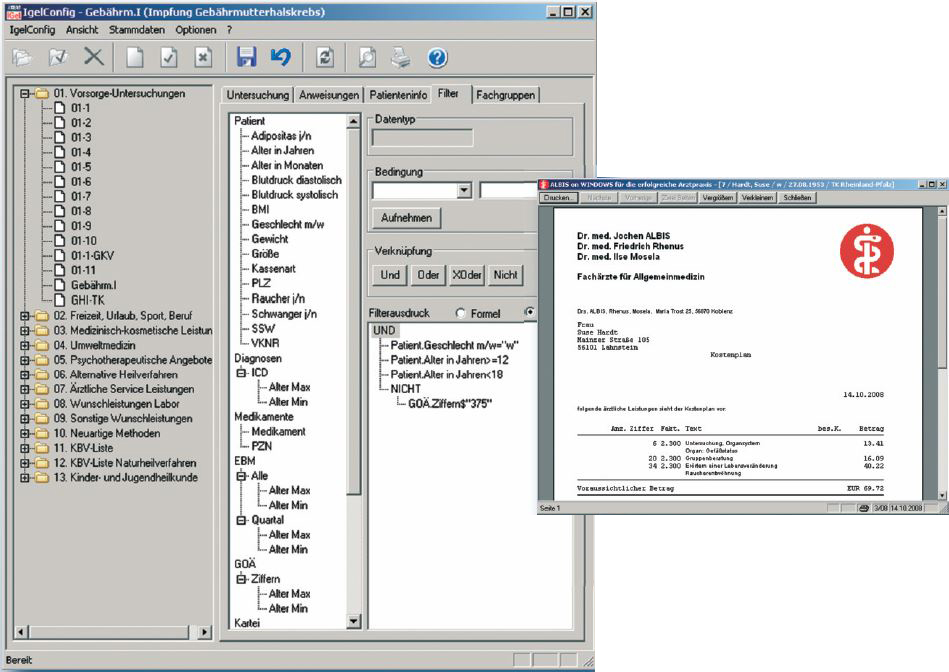Viewport: 949px width, 672px height.
Task: Click the Und link button
Action: point(390,275)
